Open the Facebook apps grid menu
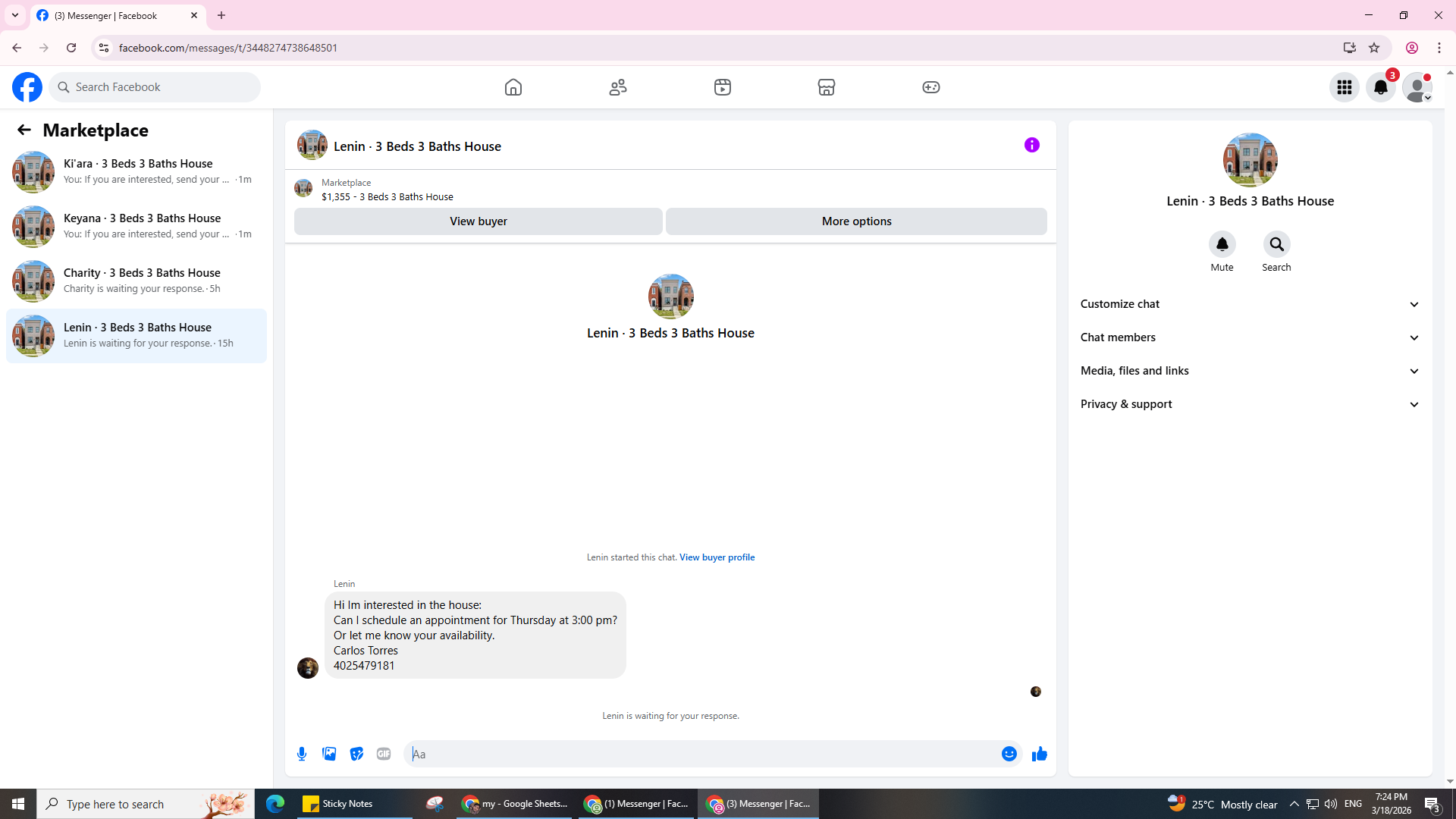 click(1345, 87)
